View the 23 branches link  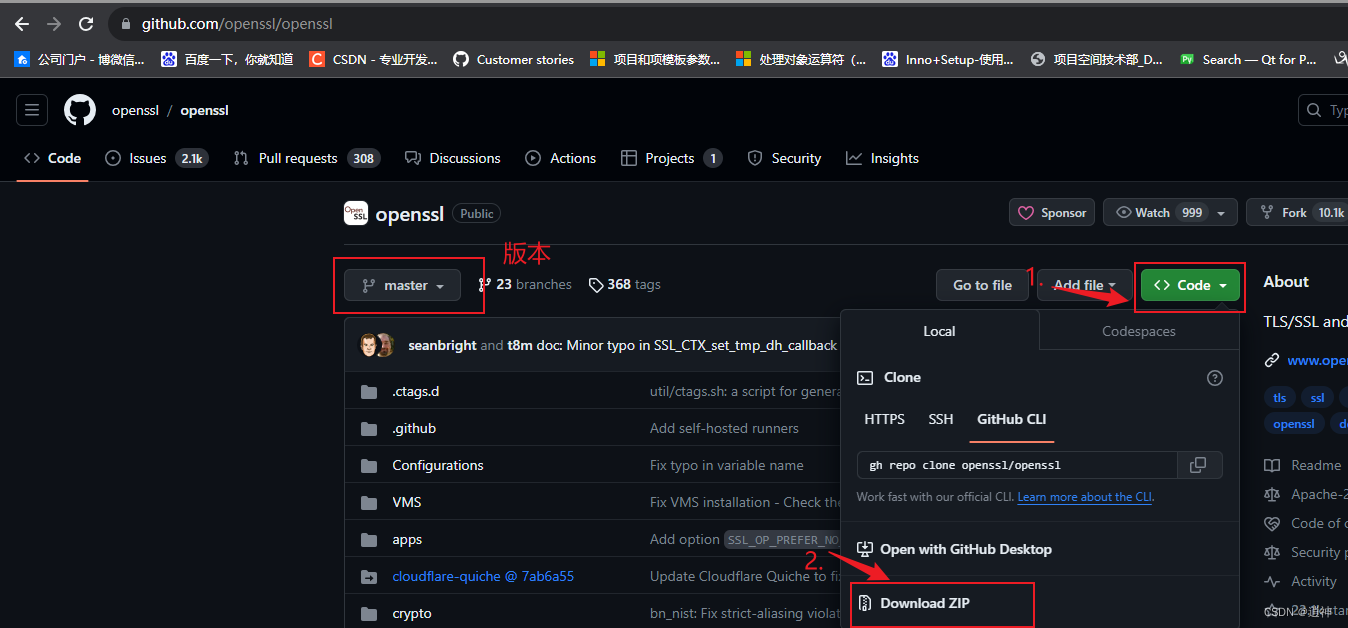point(525,285)
